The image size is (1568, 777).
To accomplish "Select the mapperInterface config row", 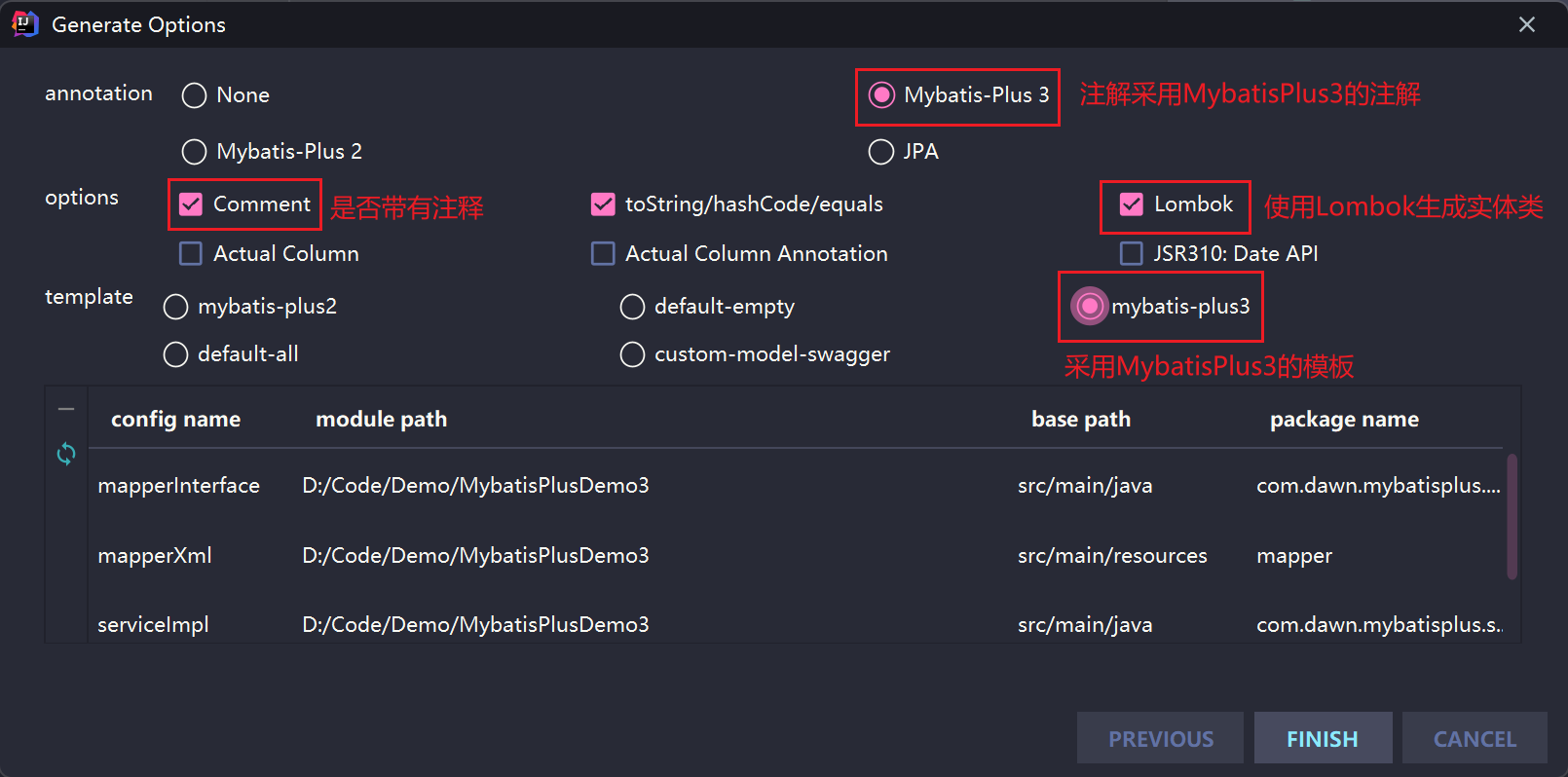I will click(797, 486).
